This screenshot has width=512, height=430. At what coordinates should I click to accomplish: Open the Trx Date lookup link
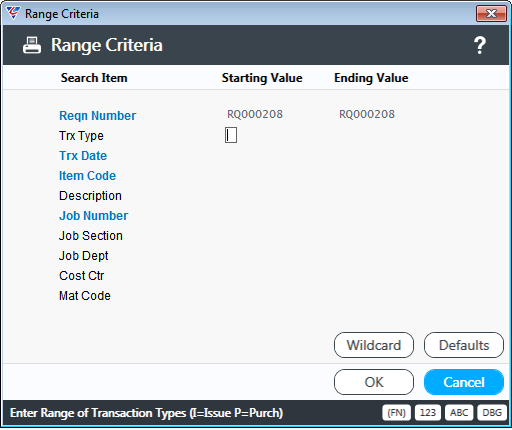[83, 156]
